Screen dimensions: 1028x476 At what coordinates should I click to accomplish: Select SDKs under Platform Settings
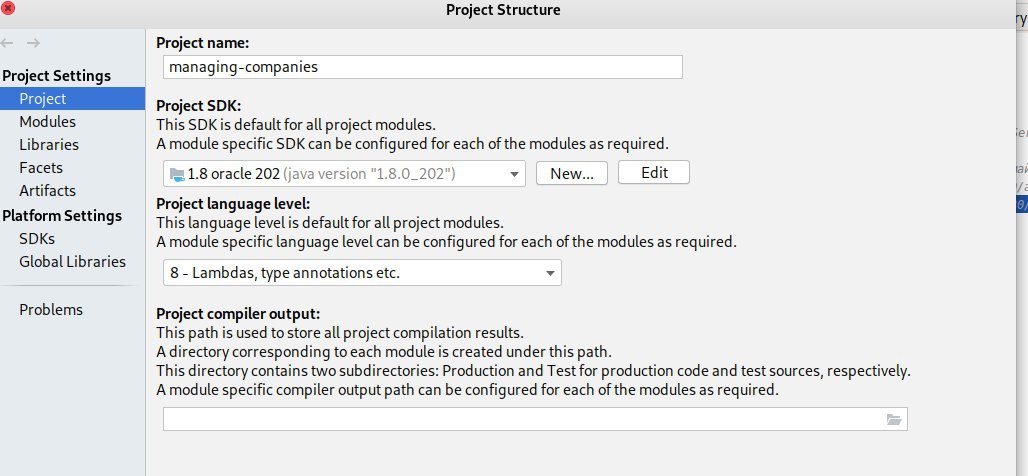click(x=37, y=239)
